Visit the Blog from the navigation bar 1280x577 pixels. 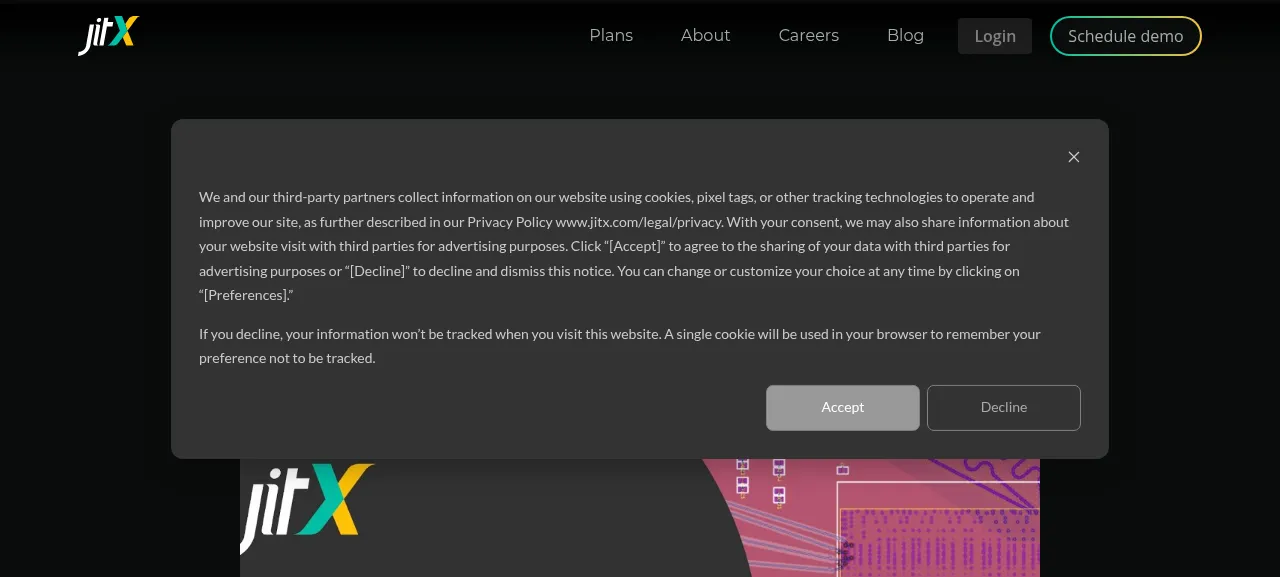(x=905, y=35)
